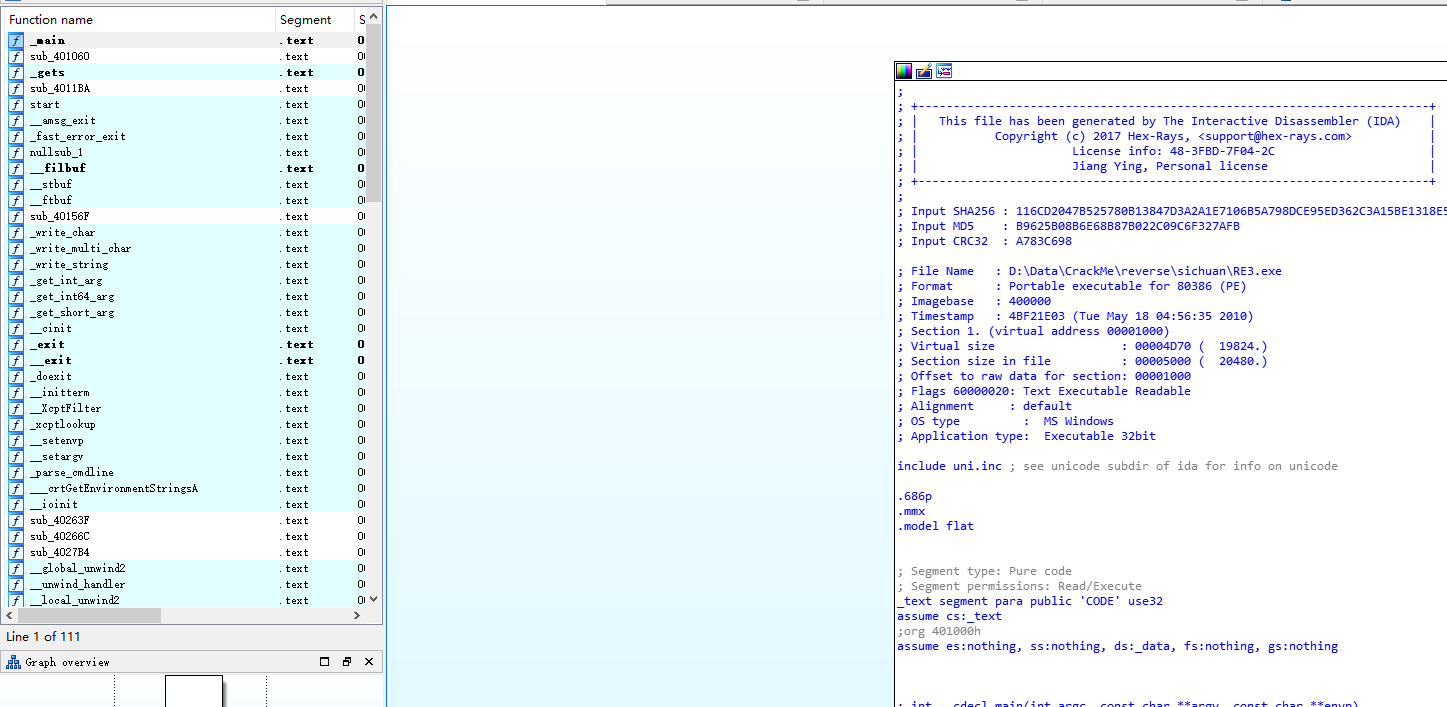Click the node color picker icon

(x=903, y=71)
